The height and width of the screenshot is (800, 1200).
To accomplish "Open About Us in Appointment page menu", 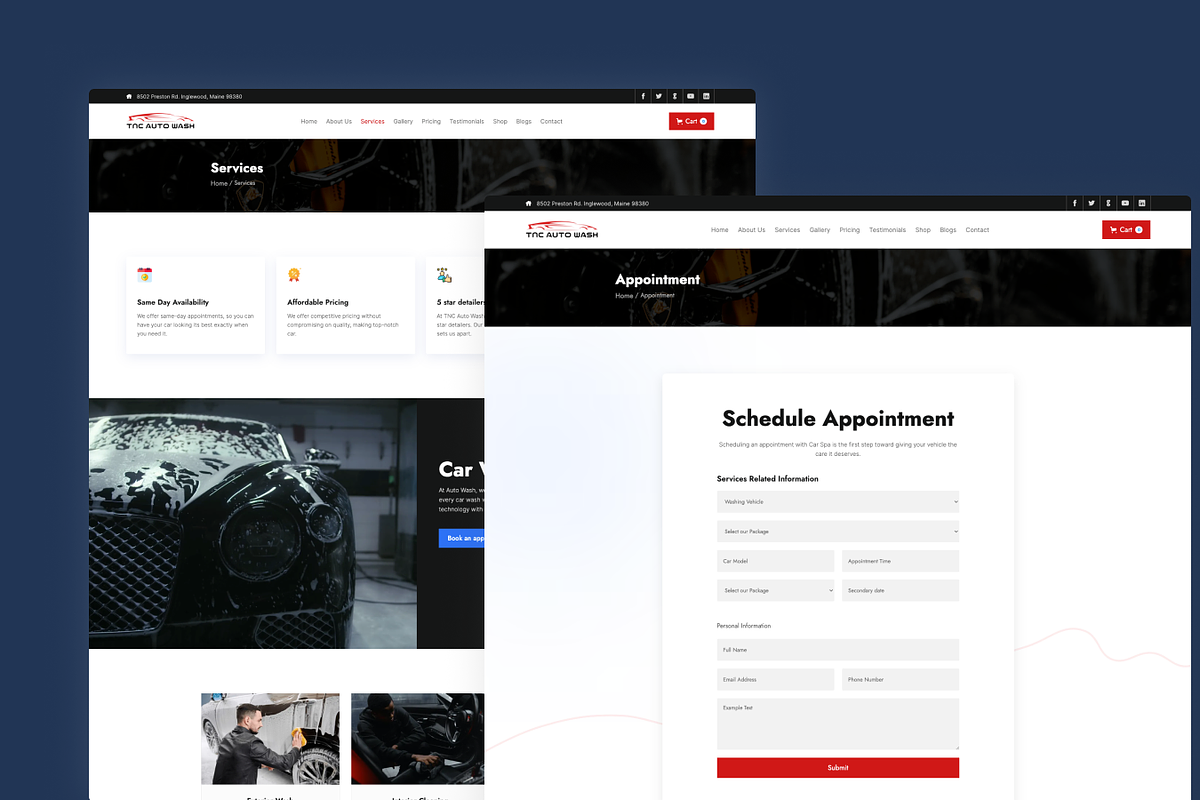I will coord(751,230).
